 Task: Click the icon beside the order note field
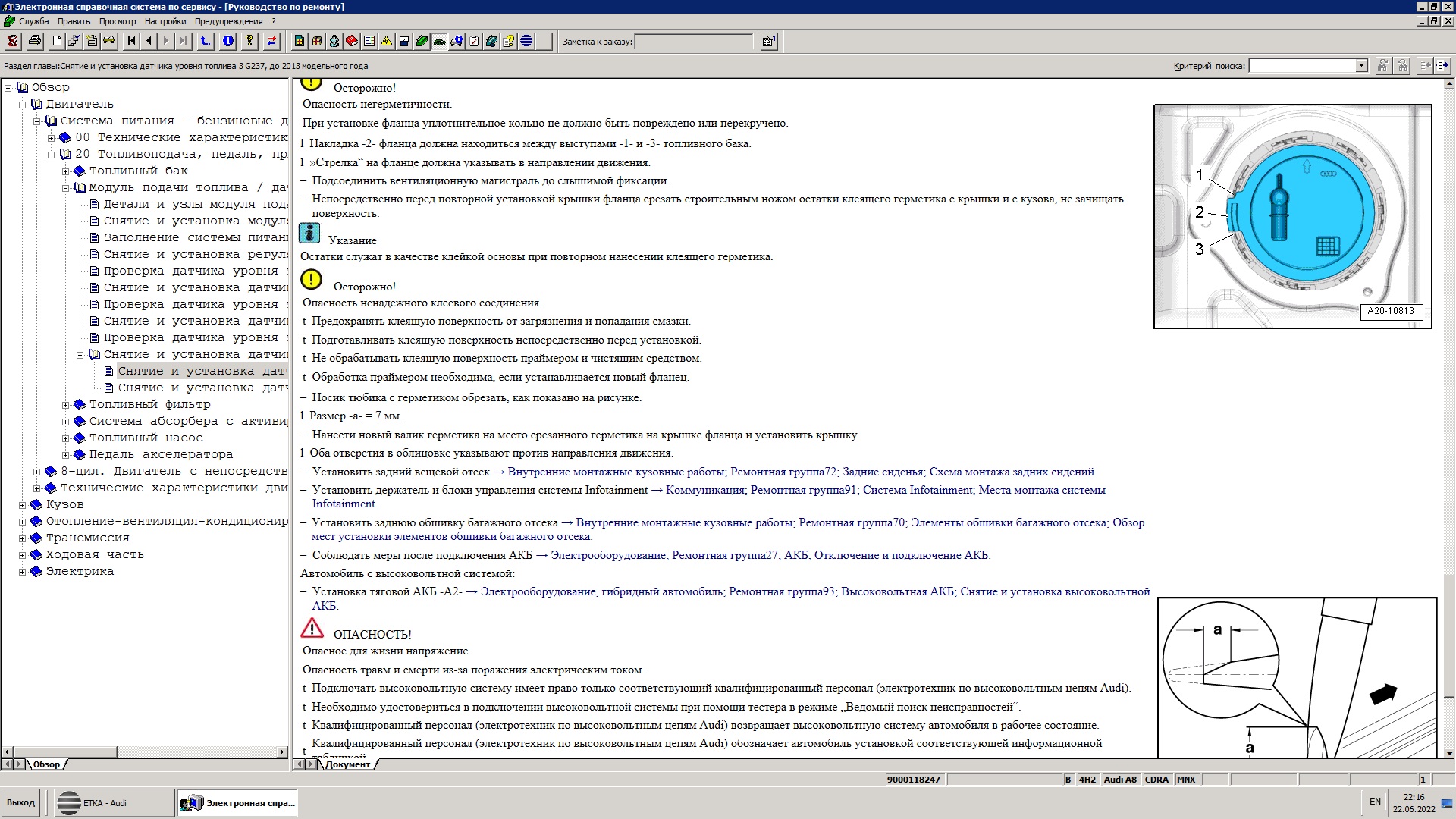coord(769,42)
